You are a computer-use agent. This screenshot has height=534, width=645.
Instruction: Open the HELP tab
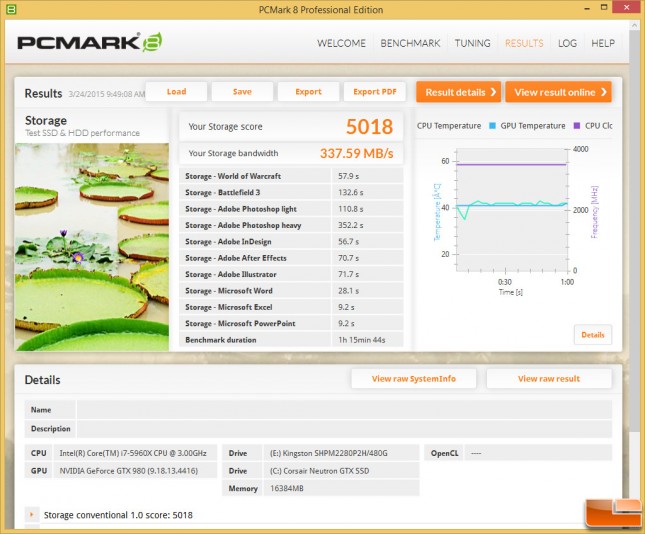[603, 43]
